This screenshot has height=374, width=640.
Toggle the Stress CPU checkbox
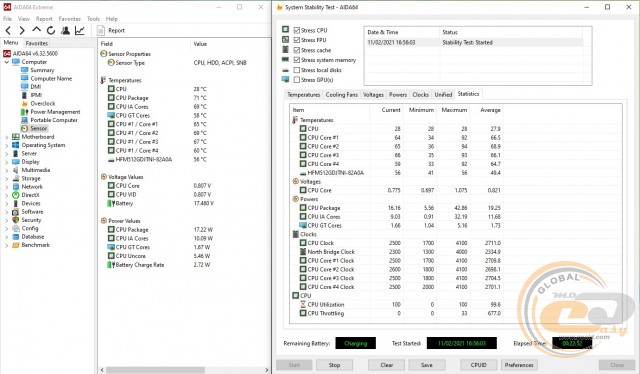(297, 30)
